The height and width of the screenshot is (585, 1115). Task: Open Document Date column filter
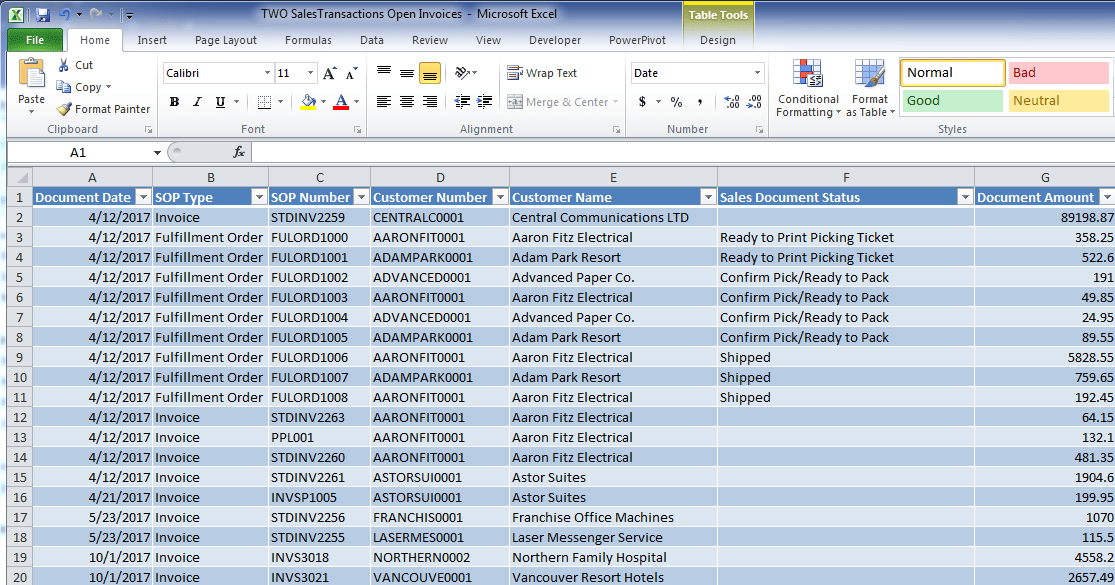tap(144, 197)
